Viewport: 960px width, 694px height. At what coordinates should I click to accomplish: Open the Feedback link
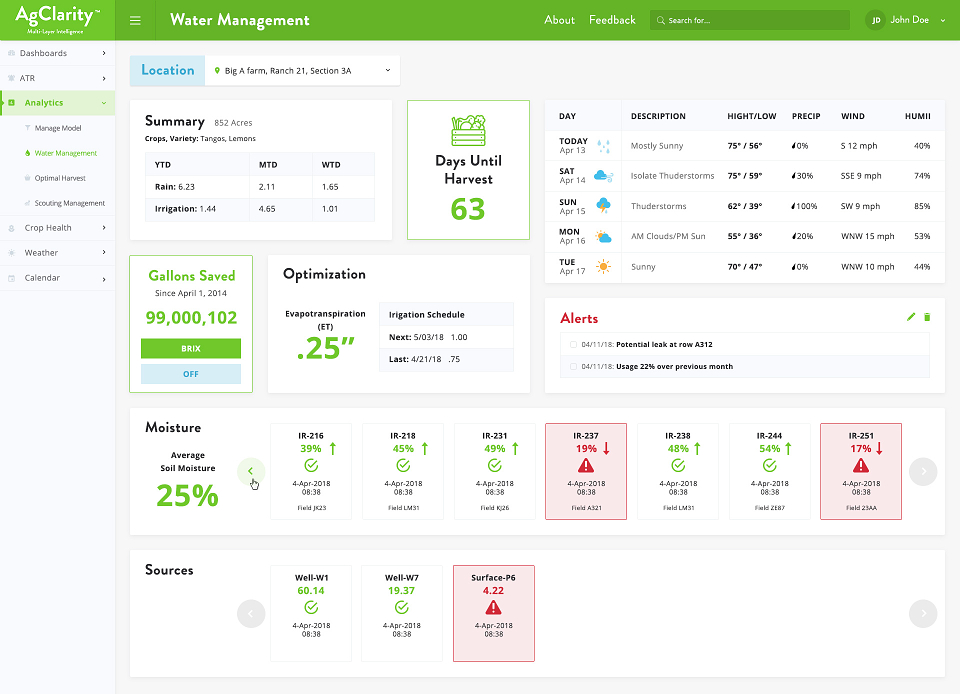tap(612, 20)
